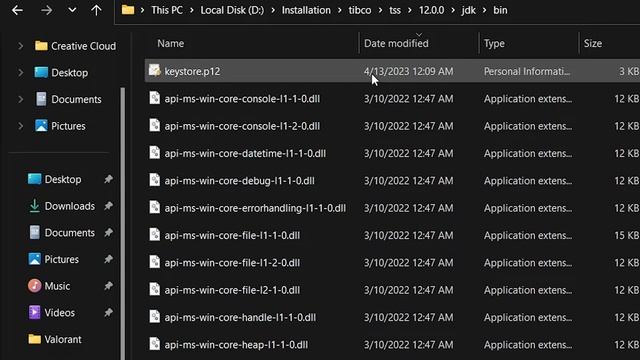Viewport: 640px width, 360px height.
Task: Open the 12.0.0 breadcrumb segment
Action: pyautogui.click(x=431, y=10)
